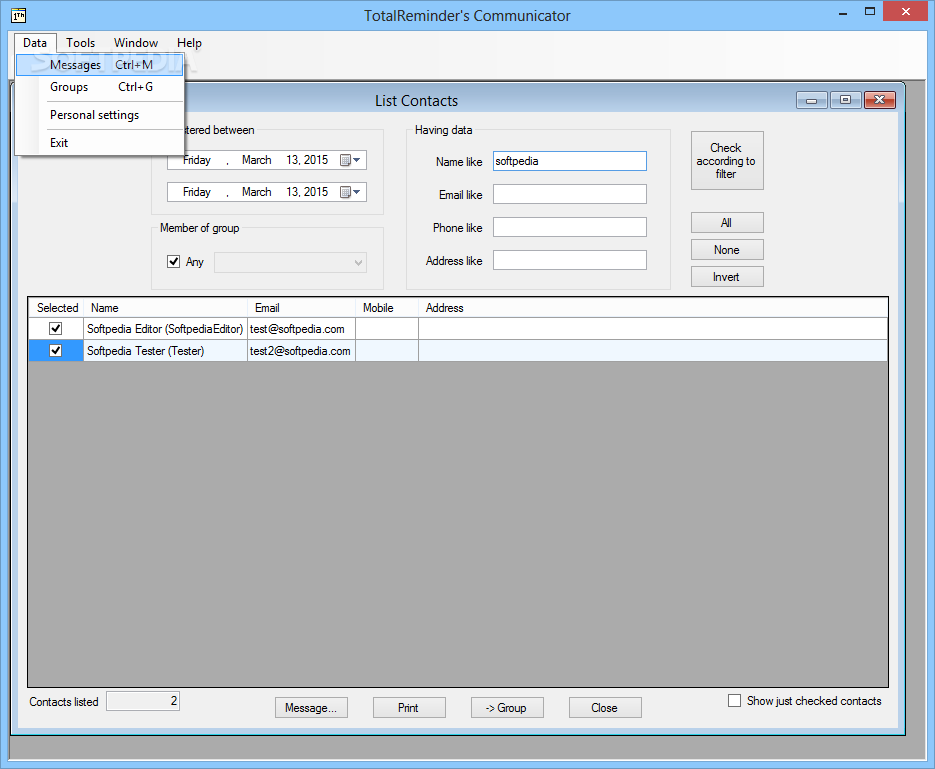The width and height of the screenshot is (935, 769).
Task: Click the TotalReminder app icon in title bar
Action: pyautogui.click(x=18, y=15)
